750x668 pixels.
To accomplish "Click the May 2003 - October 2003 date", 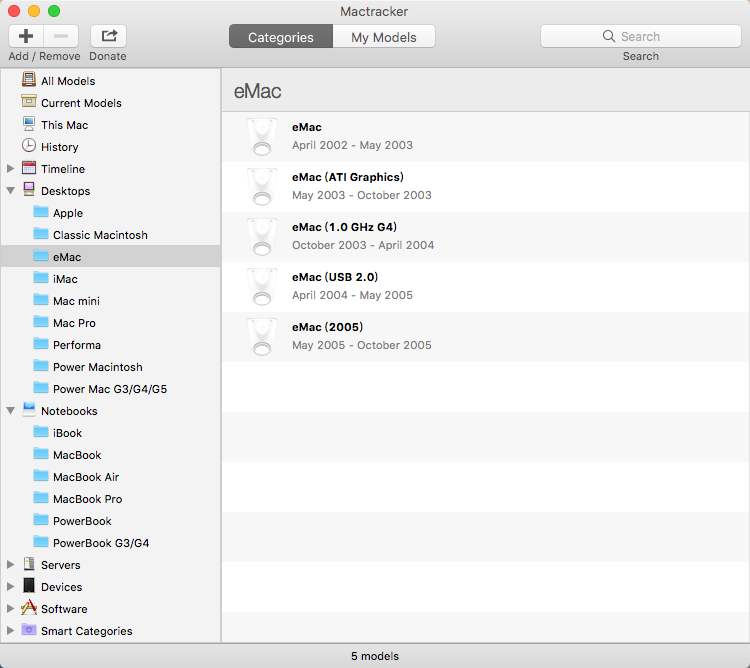I will (362, 195).
